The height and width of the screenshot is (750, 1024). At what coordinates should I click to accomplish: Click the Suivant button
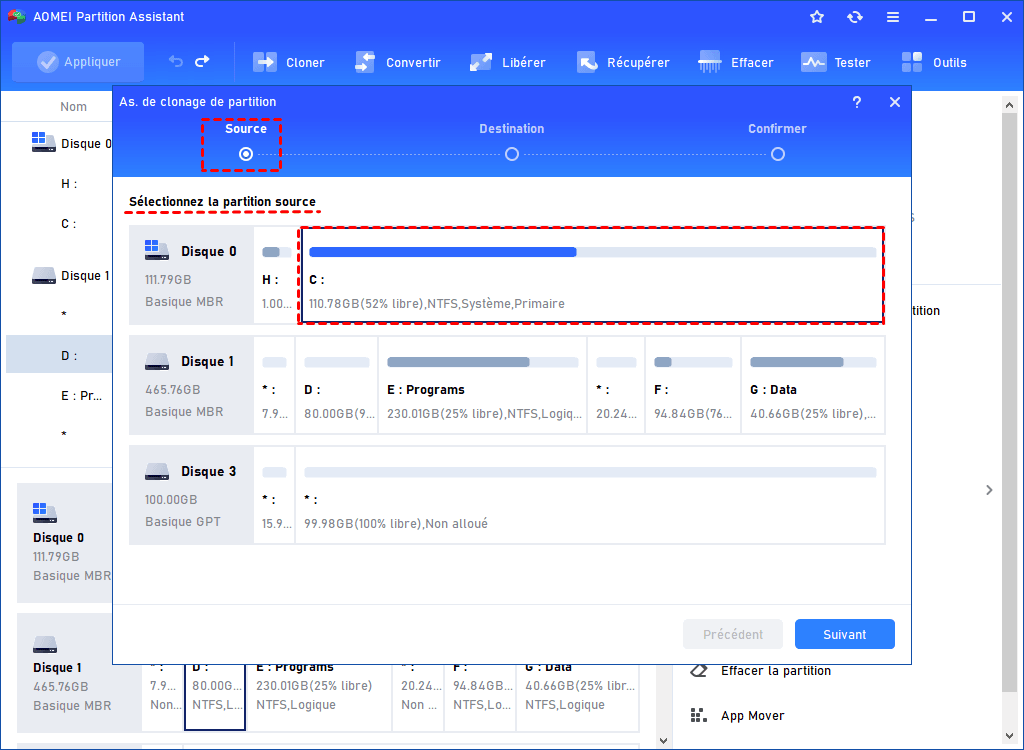844,634
